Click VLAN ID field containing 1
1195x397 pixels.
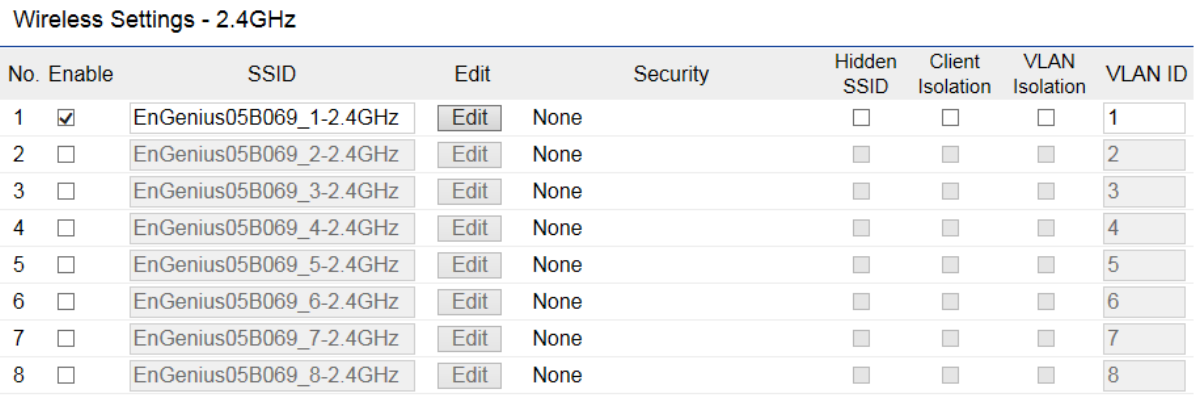tap(1144, 118)
